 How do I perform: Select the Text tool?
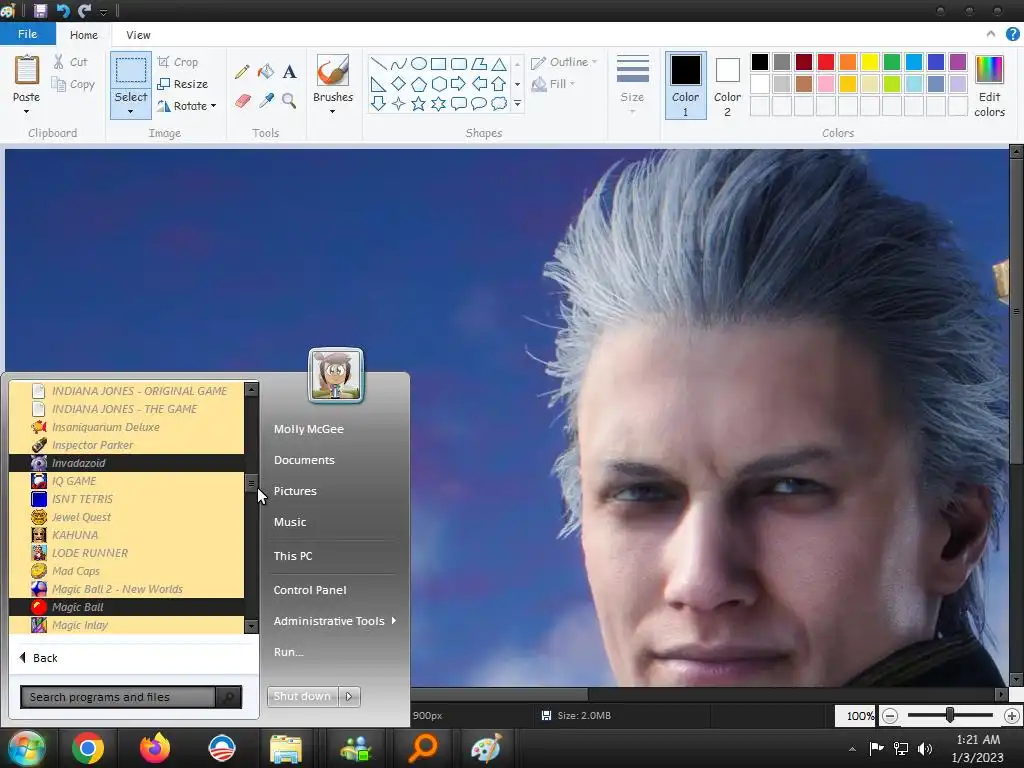(289, 71)
